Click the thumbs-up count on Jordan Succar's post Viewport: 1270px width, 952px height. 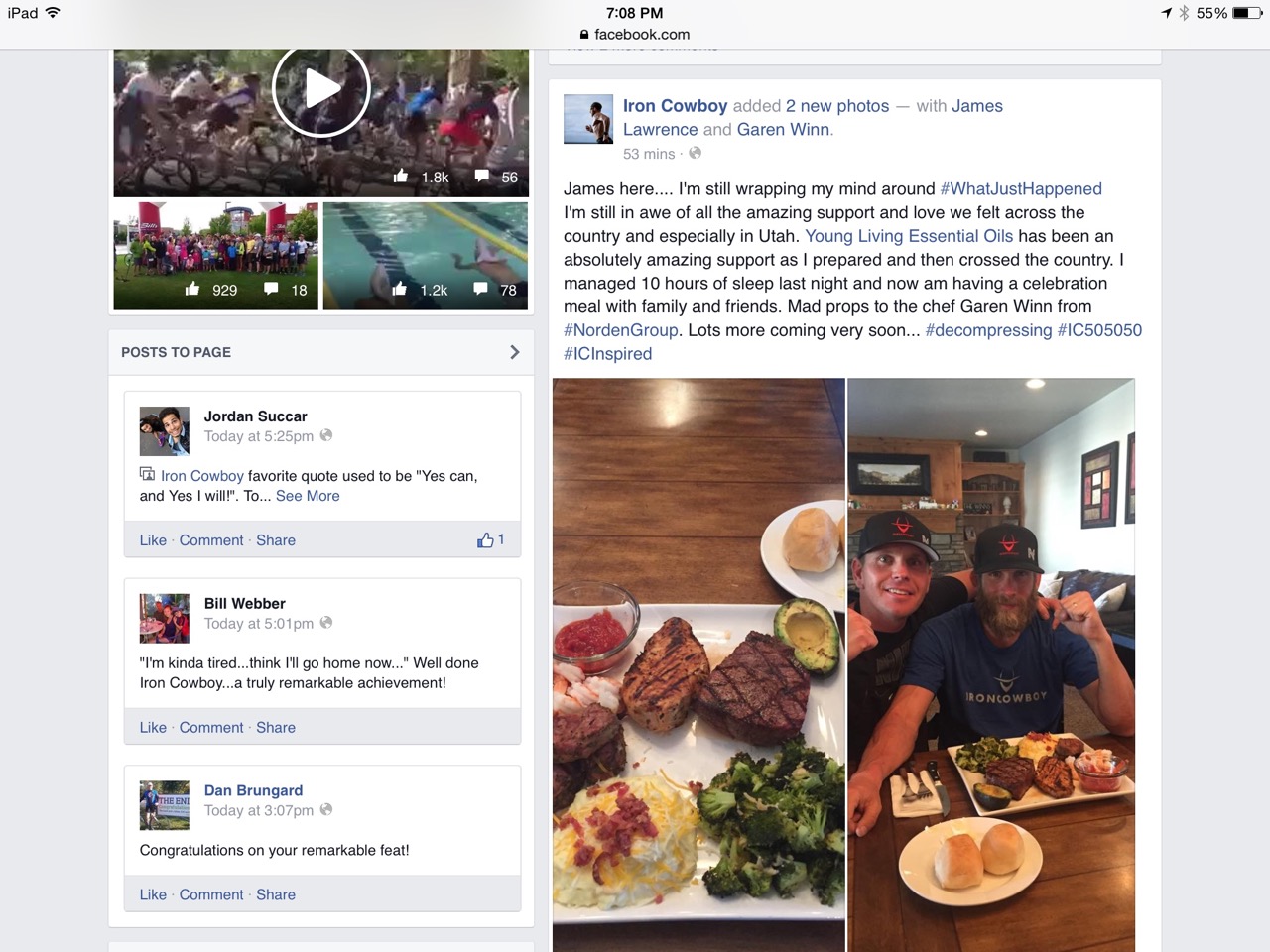coord(491,540)
